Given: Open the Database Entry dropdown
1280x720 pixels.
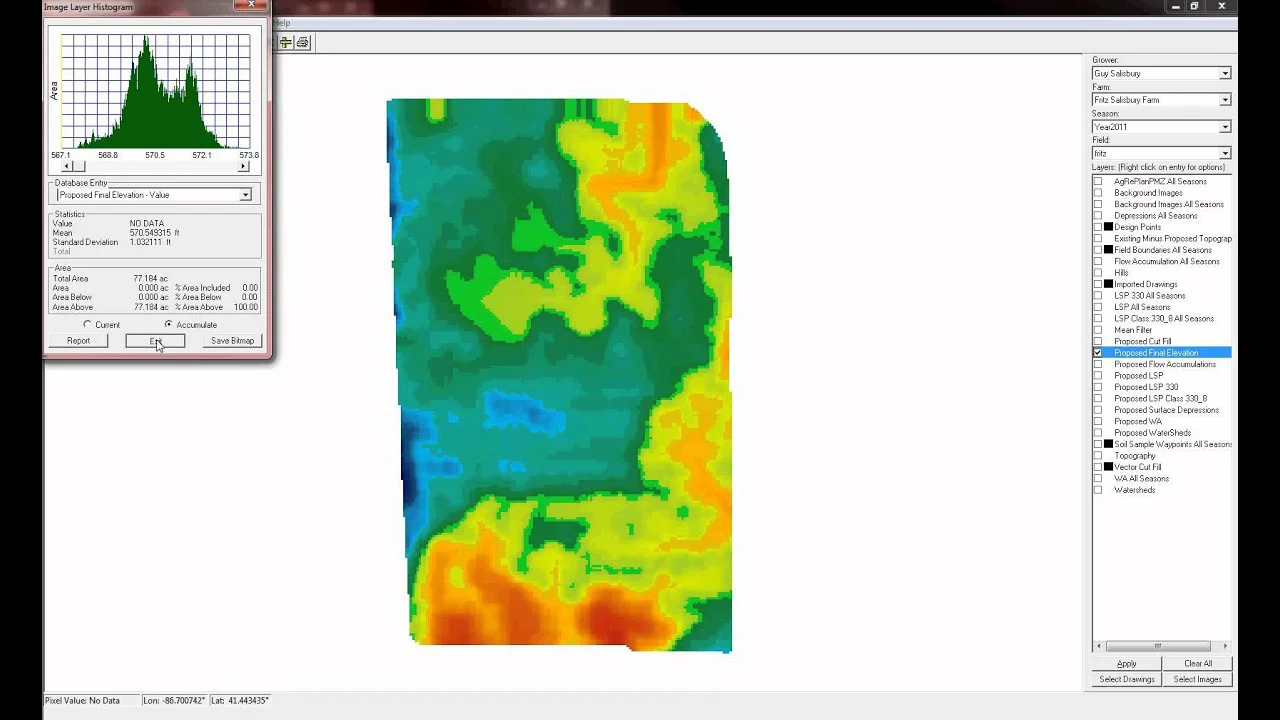Looking at the screenshot, I should pyautogui.click(x=245, y=195).
